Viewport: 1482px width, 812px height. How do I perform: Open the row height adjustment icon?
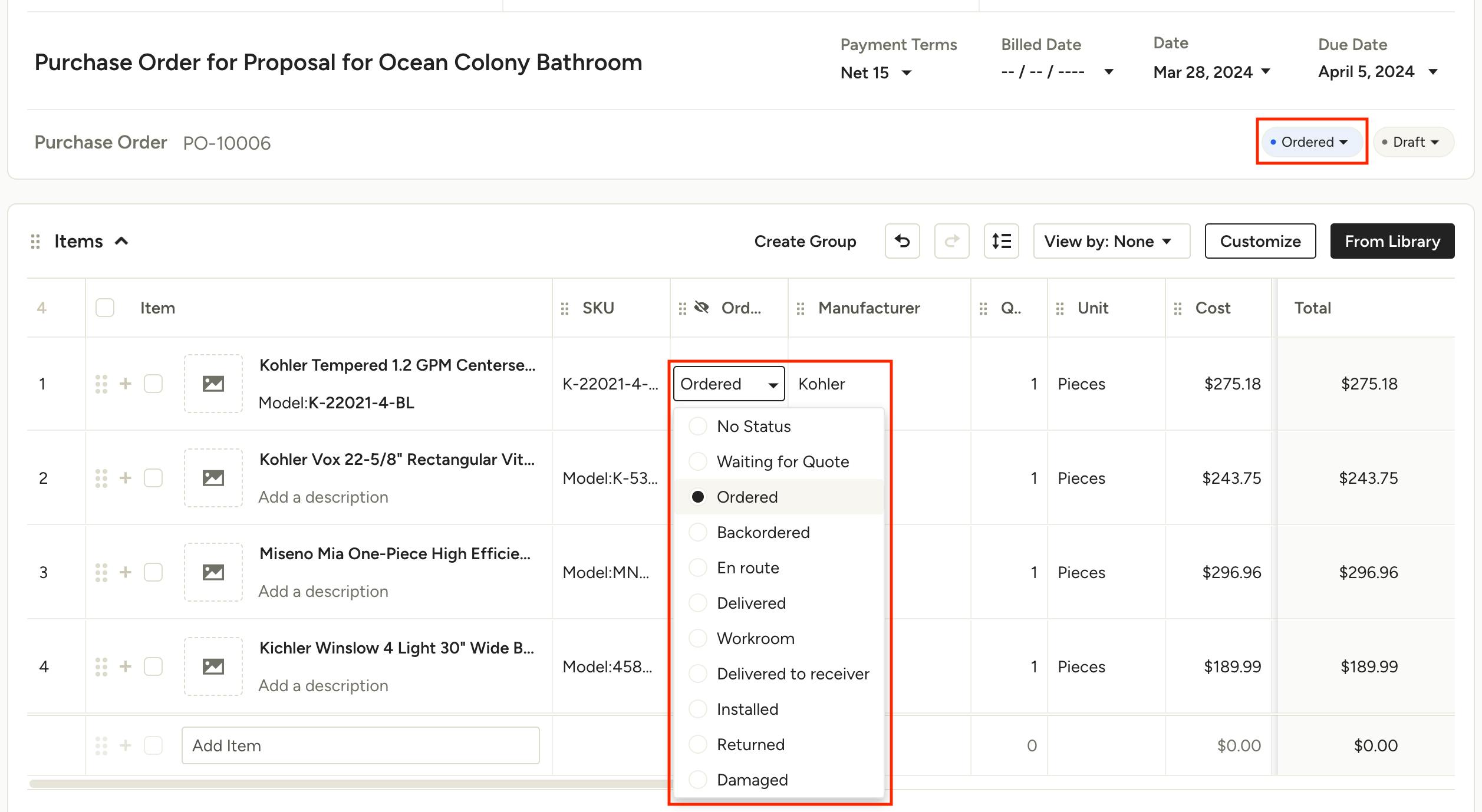coord(1001,241)
